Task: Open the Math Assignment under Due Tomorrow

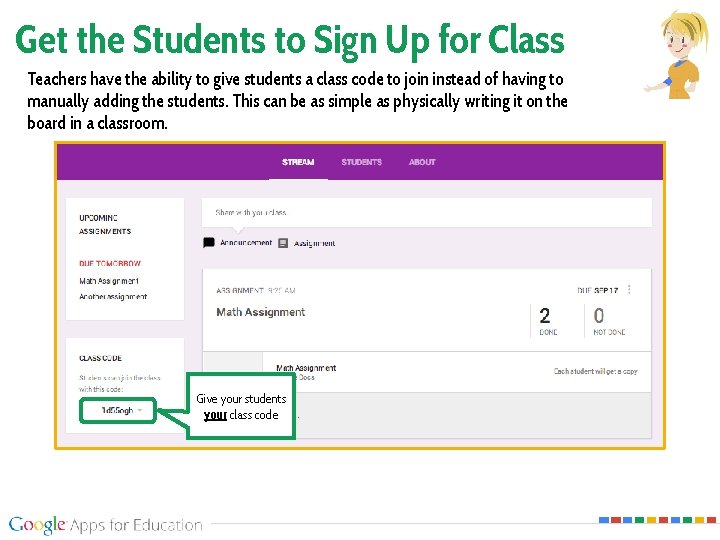Action: point(109,281)
